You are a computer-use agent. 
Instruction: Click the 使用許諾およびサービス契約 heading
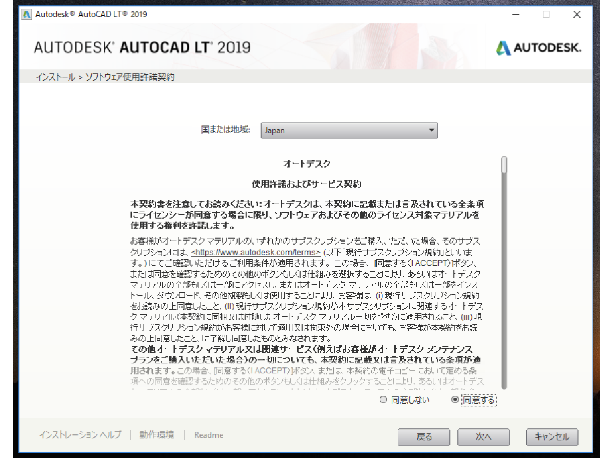(x=306, y=184)
